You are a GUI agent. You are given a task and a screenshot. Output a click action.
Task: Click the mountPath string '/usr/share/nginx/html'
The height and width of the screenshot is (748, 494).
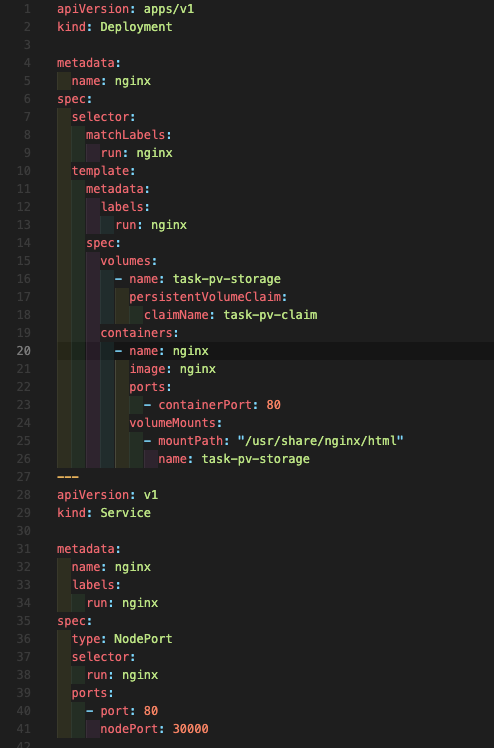click(320, 441)
